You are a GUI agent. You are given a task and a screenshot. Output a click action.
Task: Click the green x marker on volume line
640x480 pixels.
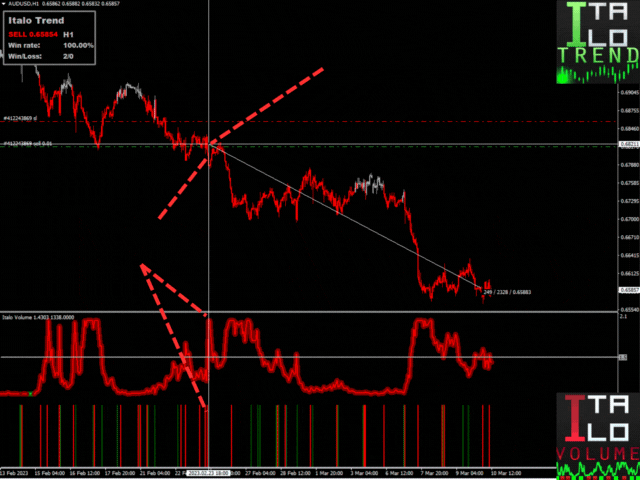coord(30,394)
